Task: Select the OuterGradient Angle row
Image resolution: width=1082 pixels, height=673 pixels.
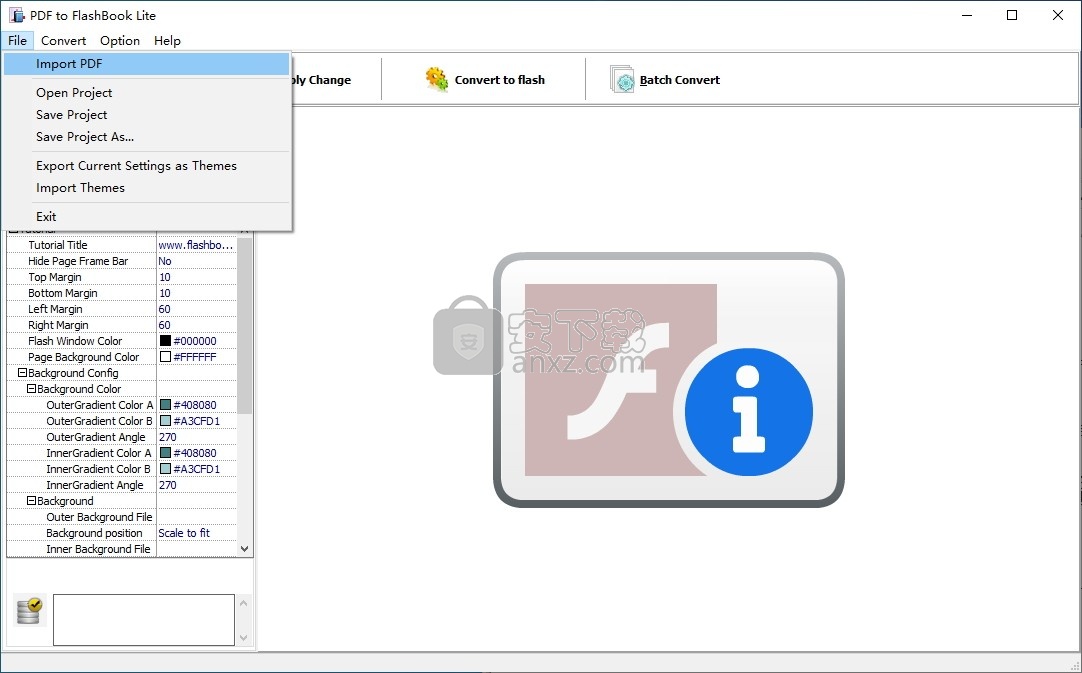Action: 121,437
